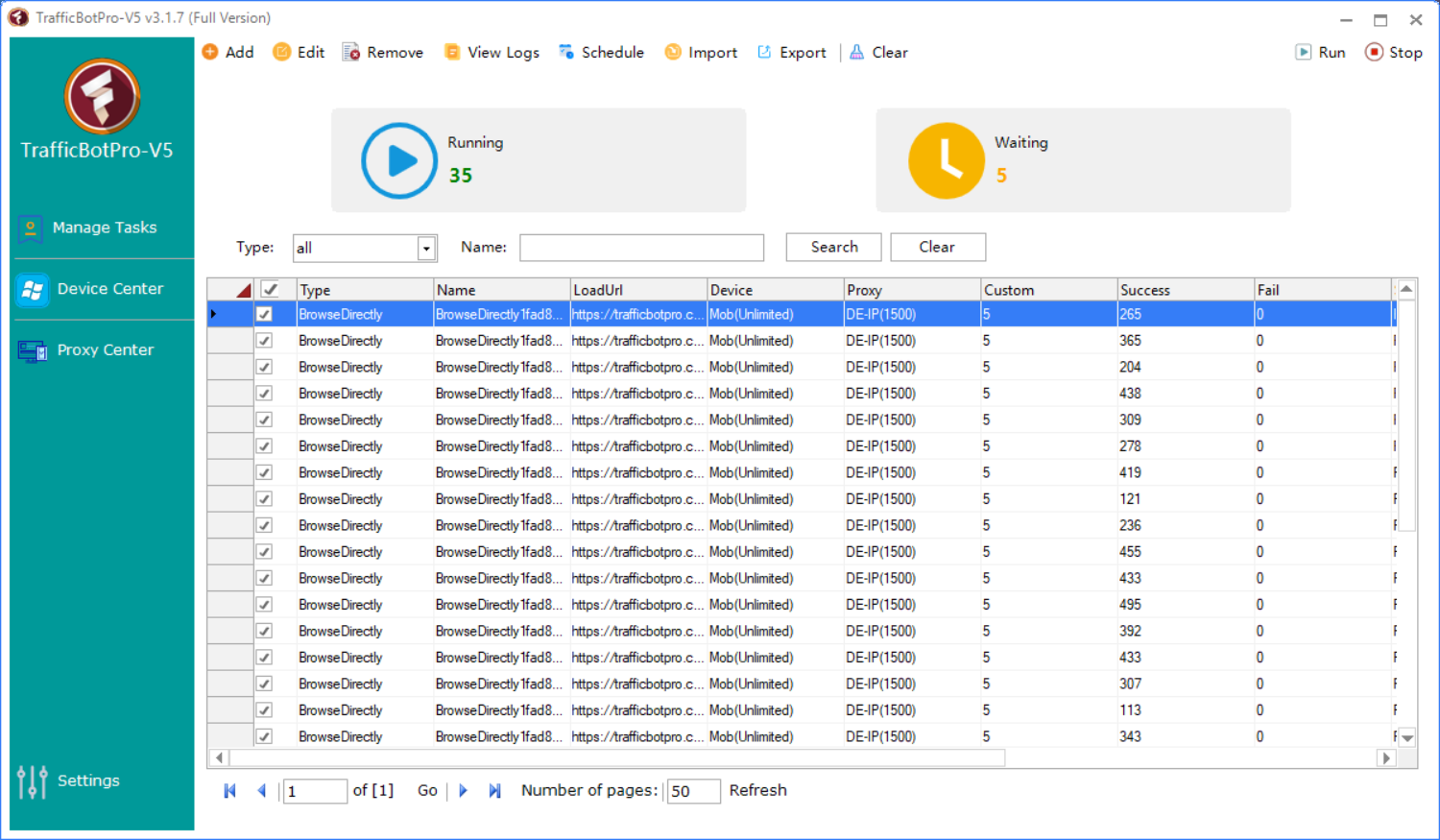Viewport: 1440px width, 840px height.
Task: Go to last page arrow
Action: point(494,790)
